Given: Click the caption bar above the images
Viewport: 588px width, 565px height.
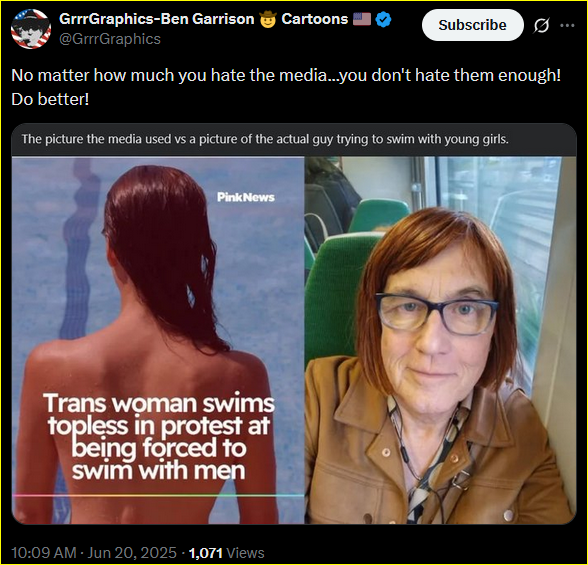Looking at the screenshot, I should pos(294,139).
